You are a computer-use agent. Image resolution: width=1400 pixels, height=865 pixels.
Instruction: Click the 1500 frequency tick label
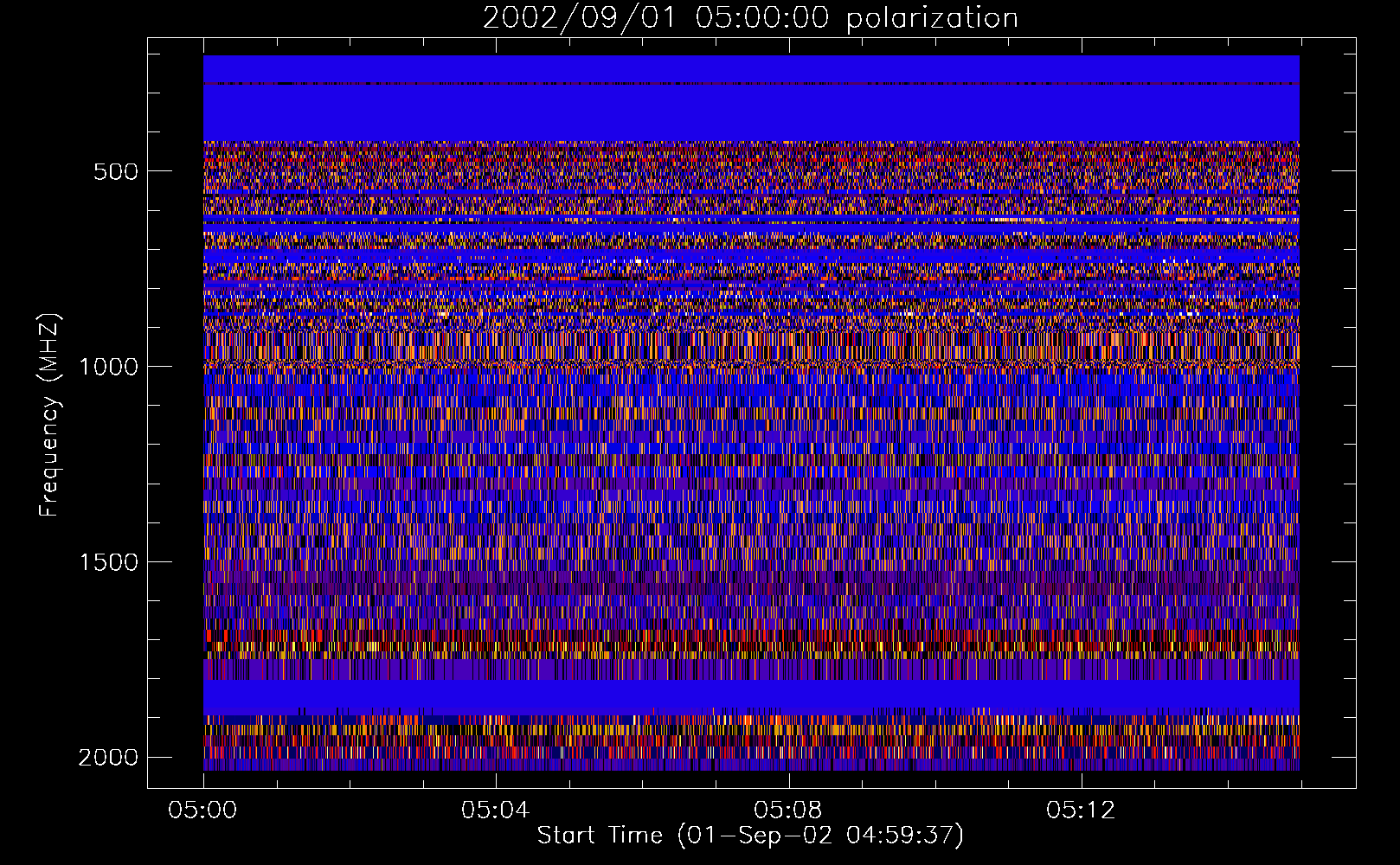108,562
